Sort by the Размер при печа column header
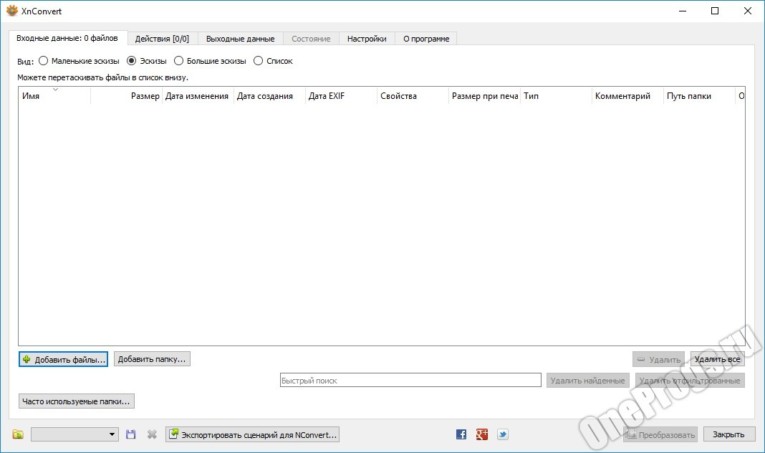The image size is (765, 453). (484, 96)
